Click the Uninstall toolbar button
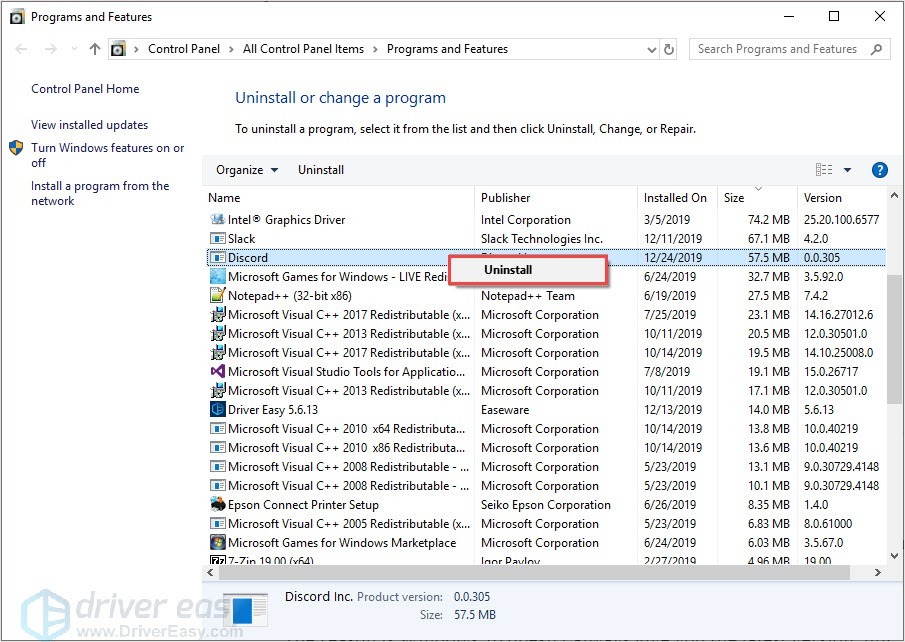Screen dimensions: 905x642 click(321, 170)
